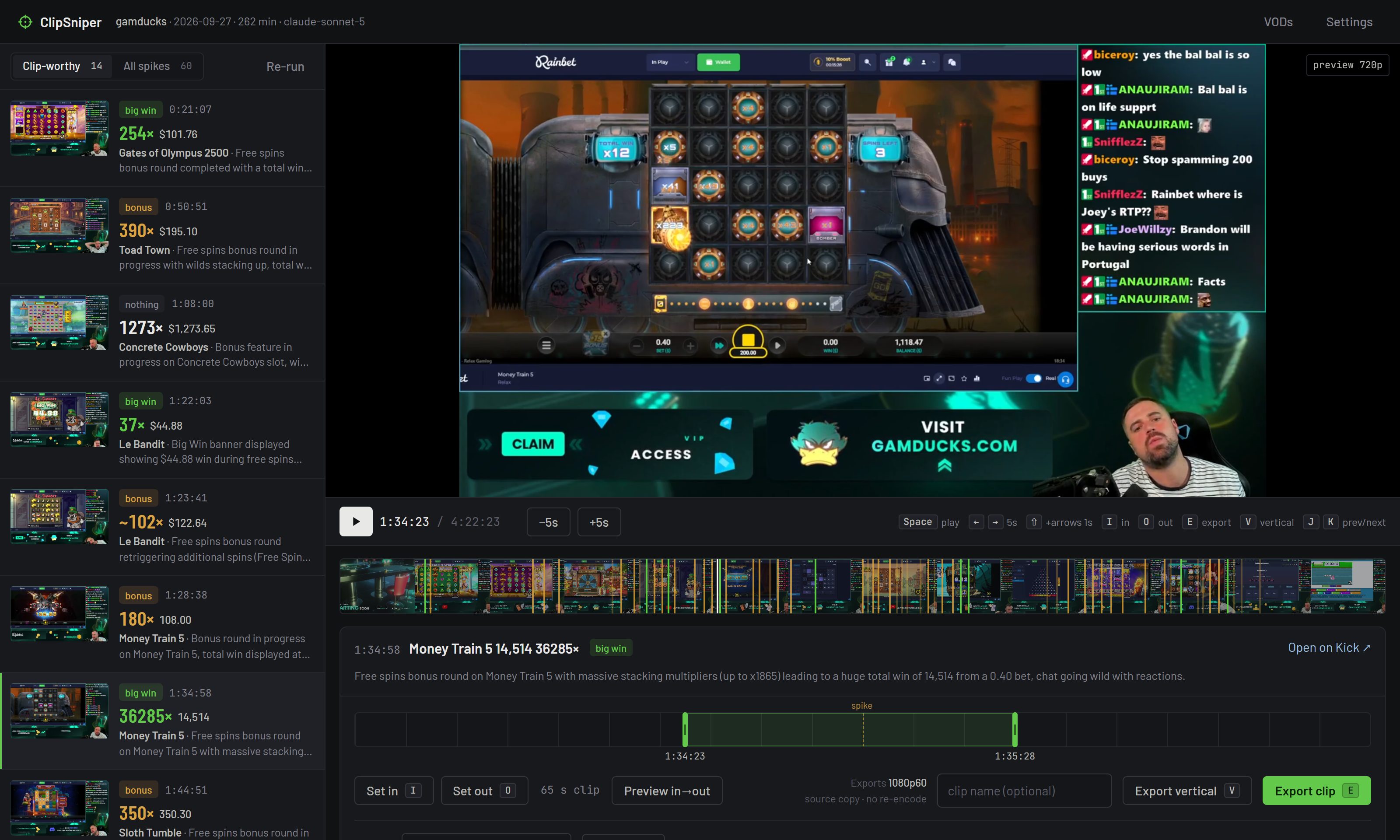Image resolution: width=1400 pixels, height=840 pixels.
Task: Select the Gates of Olympus 2500 thumbnail
Action: [x=59, y=128]
